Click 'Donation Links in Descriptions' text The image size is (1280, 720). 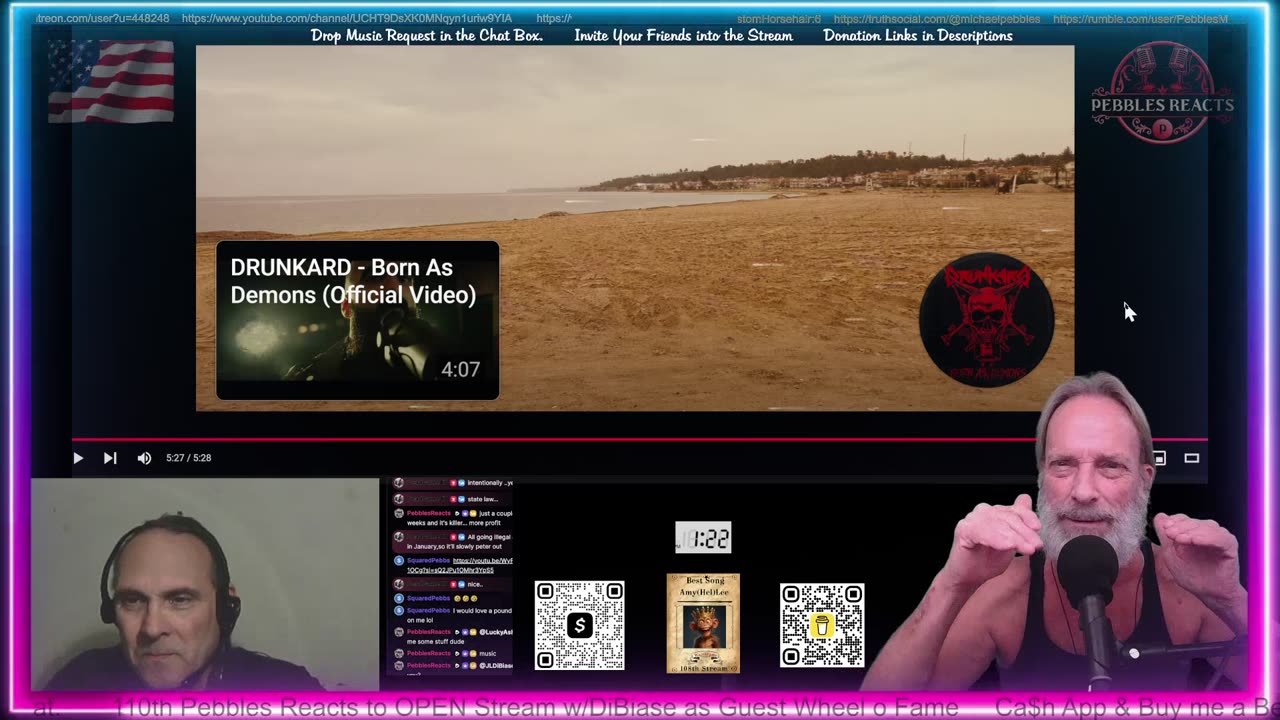[x=918, y=35]
